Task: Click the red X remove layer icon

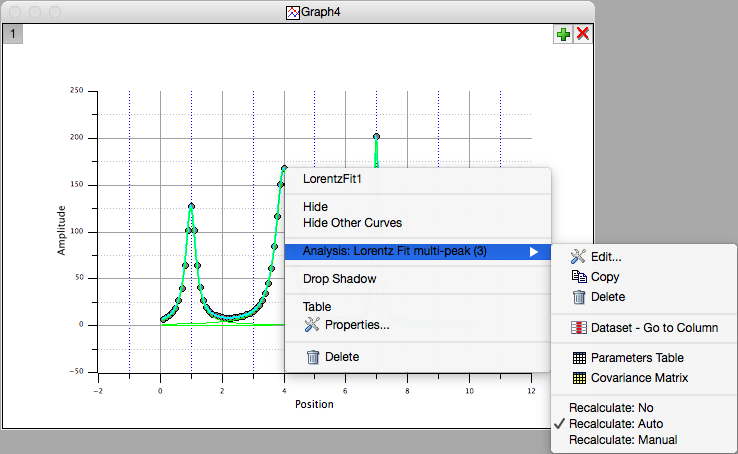Action: click(583, 34)
